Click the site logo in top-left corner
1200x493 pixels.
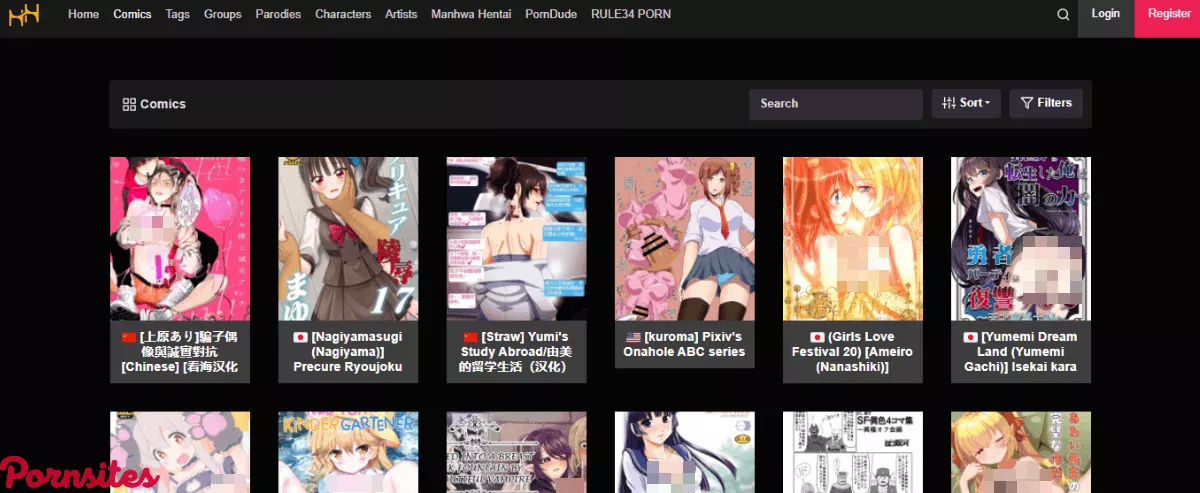point(24,15)
